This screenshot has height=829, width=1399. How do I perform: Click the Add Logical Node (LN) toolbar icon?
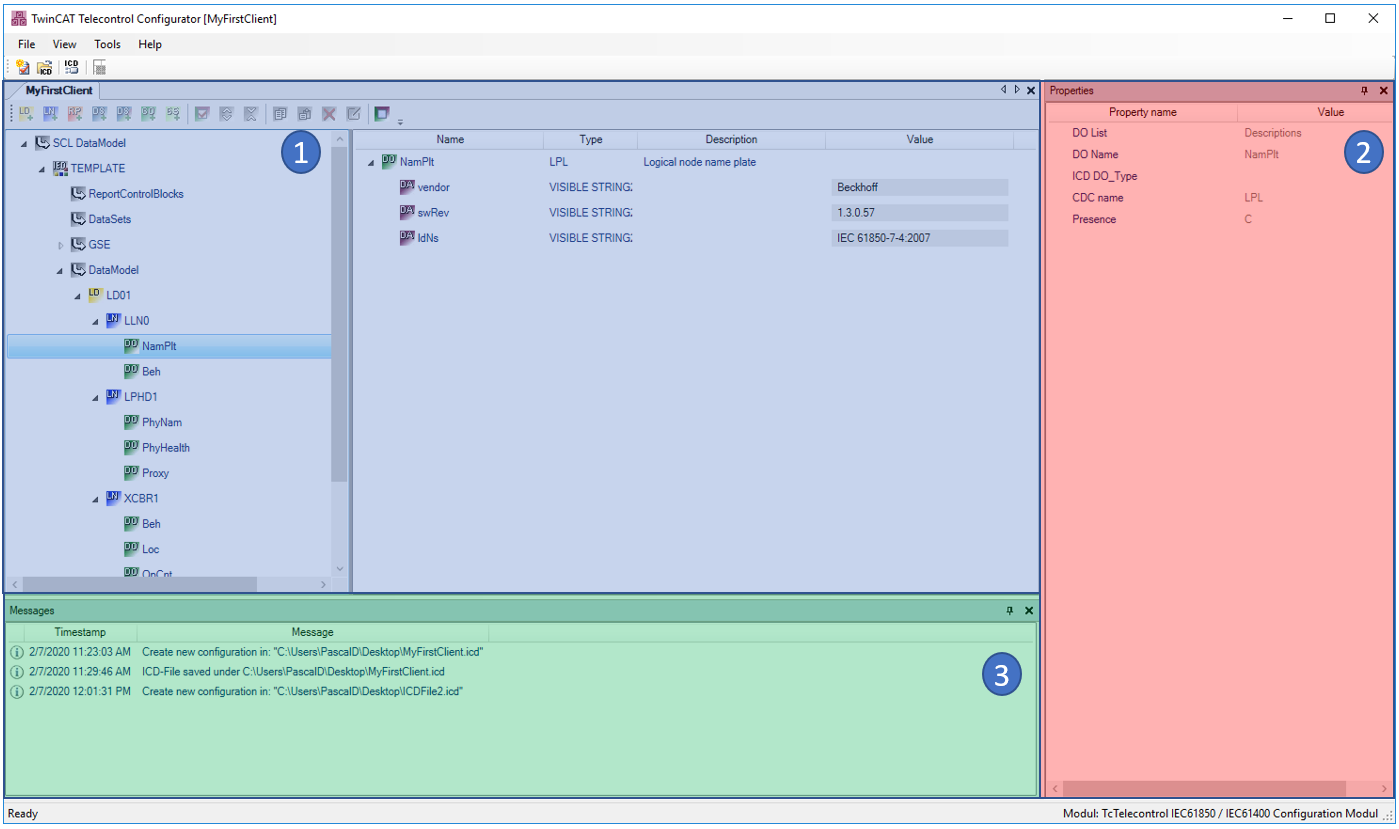pos(49,113)
